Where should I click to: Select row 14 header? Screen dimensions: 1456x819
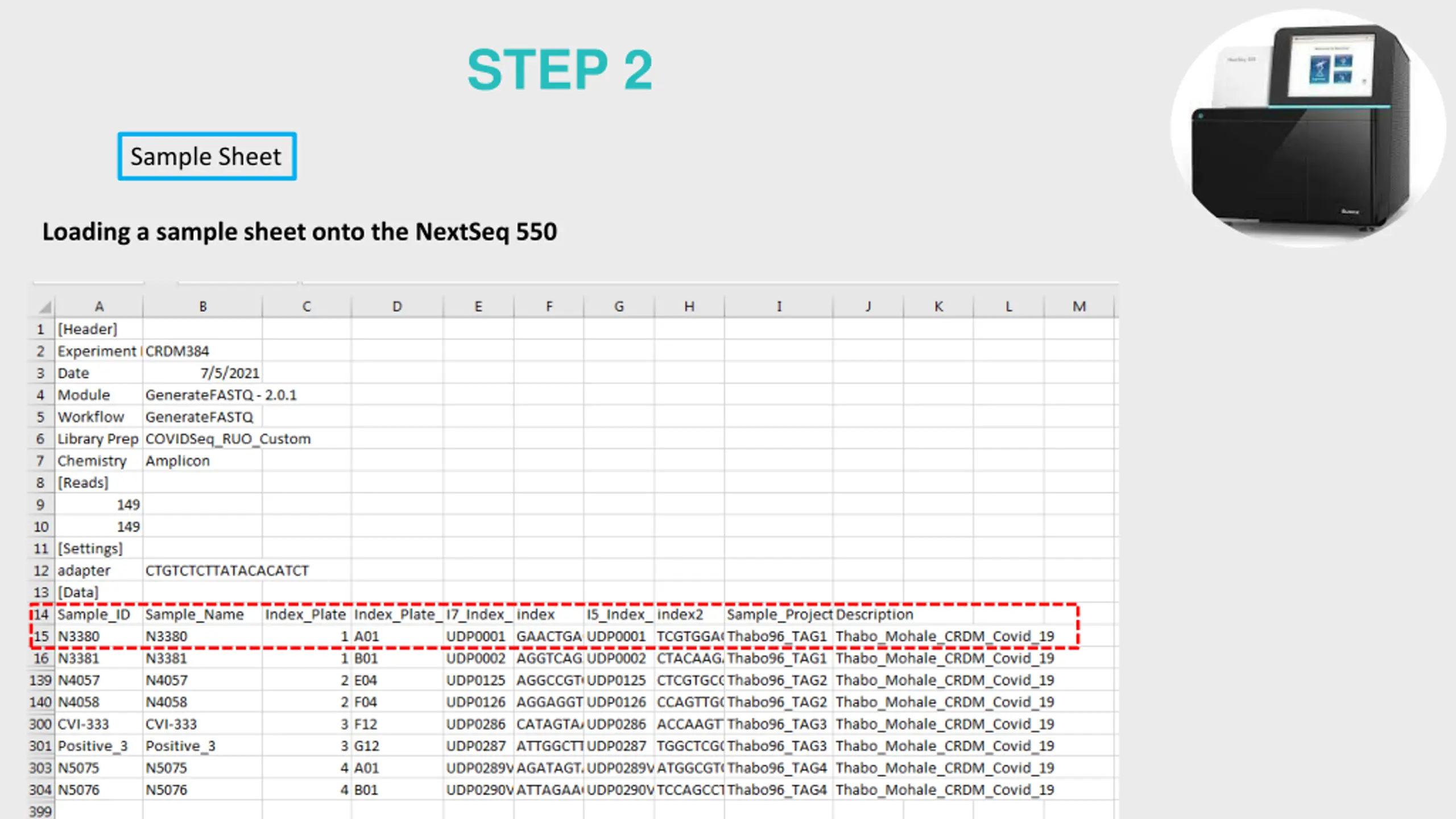(41, 614)
